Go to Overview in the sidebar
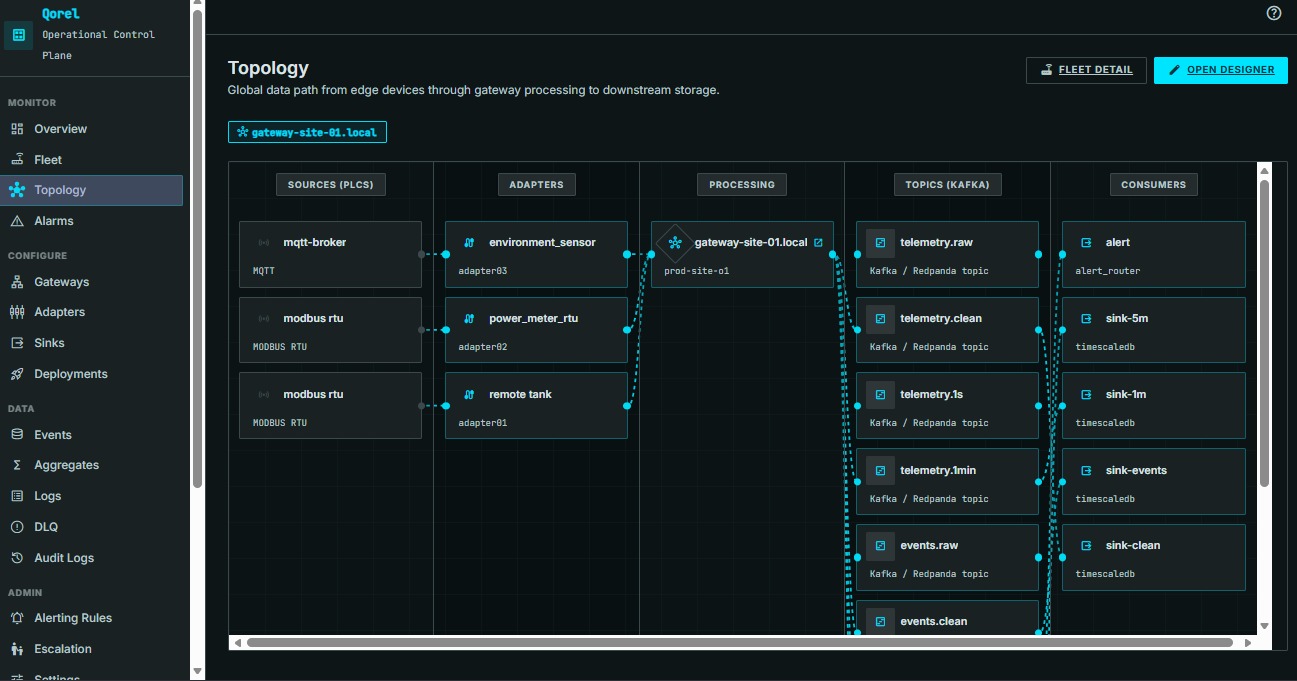This screenshot has width=1297, height=681. pyautogui.click(x=91, y=129)
